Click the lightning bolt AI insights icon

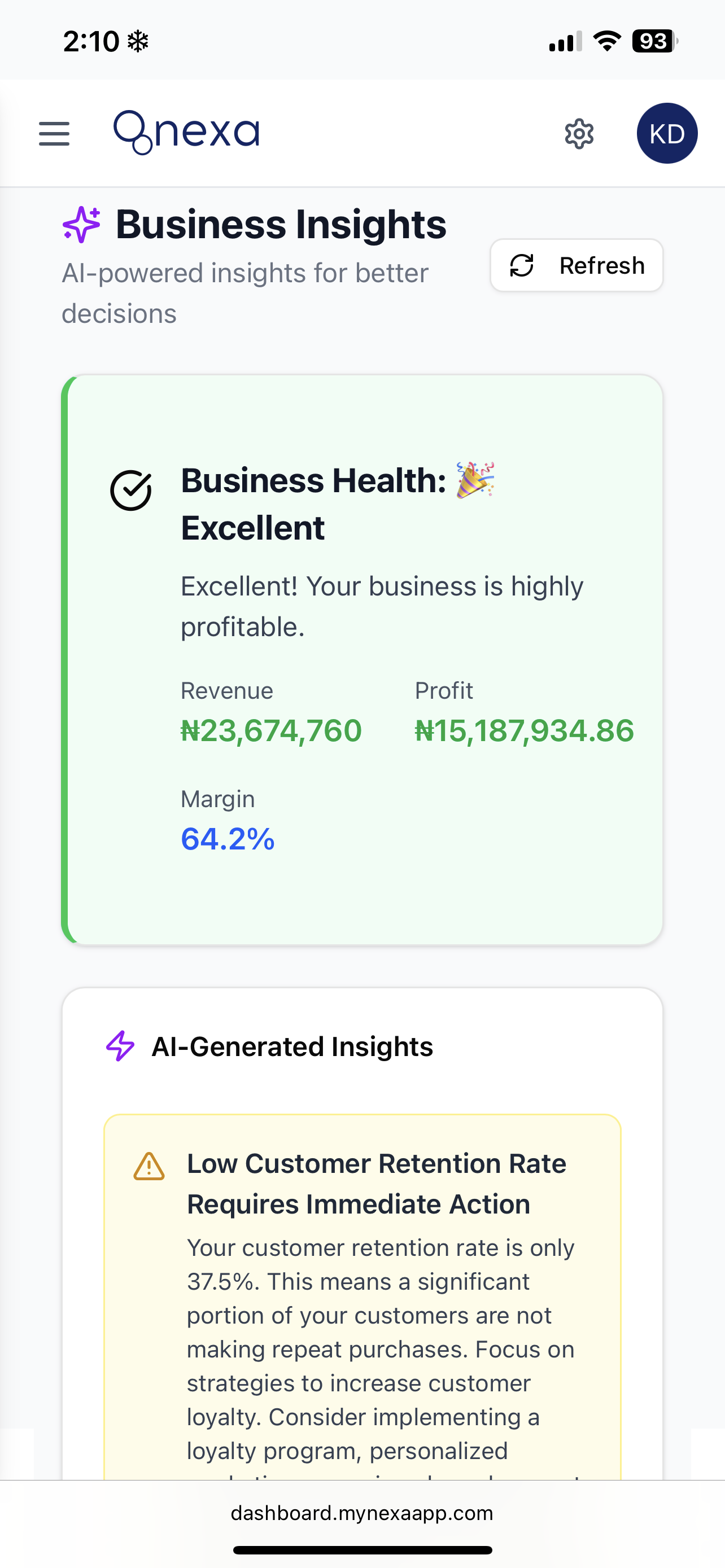[x=120, y=1046]
